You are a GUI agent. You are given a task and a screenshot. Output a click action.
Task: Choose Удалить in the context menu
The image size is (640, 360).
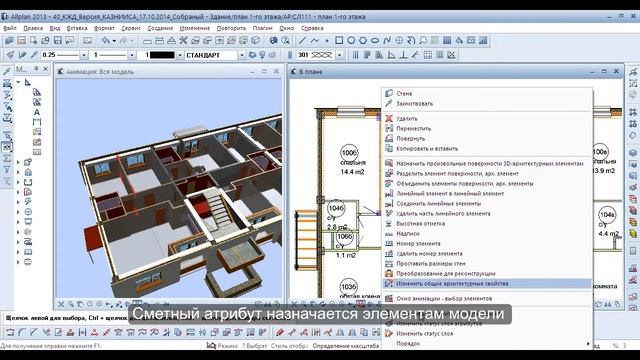click(x=487, y=118)
